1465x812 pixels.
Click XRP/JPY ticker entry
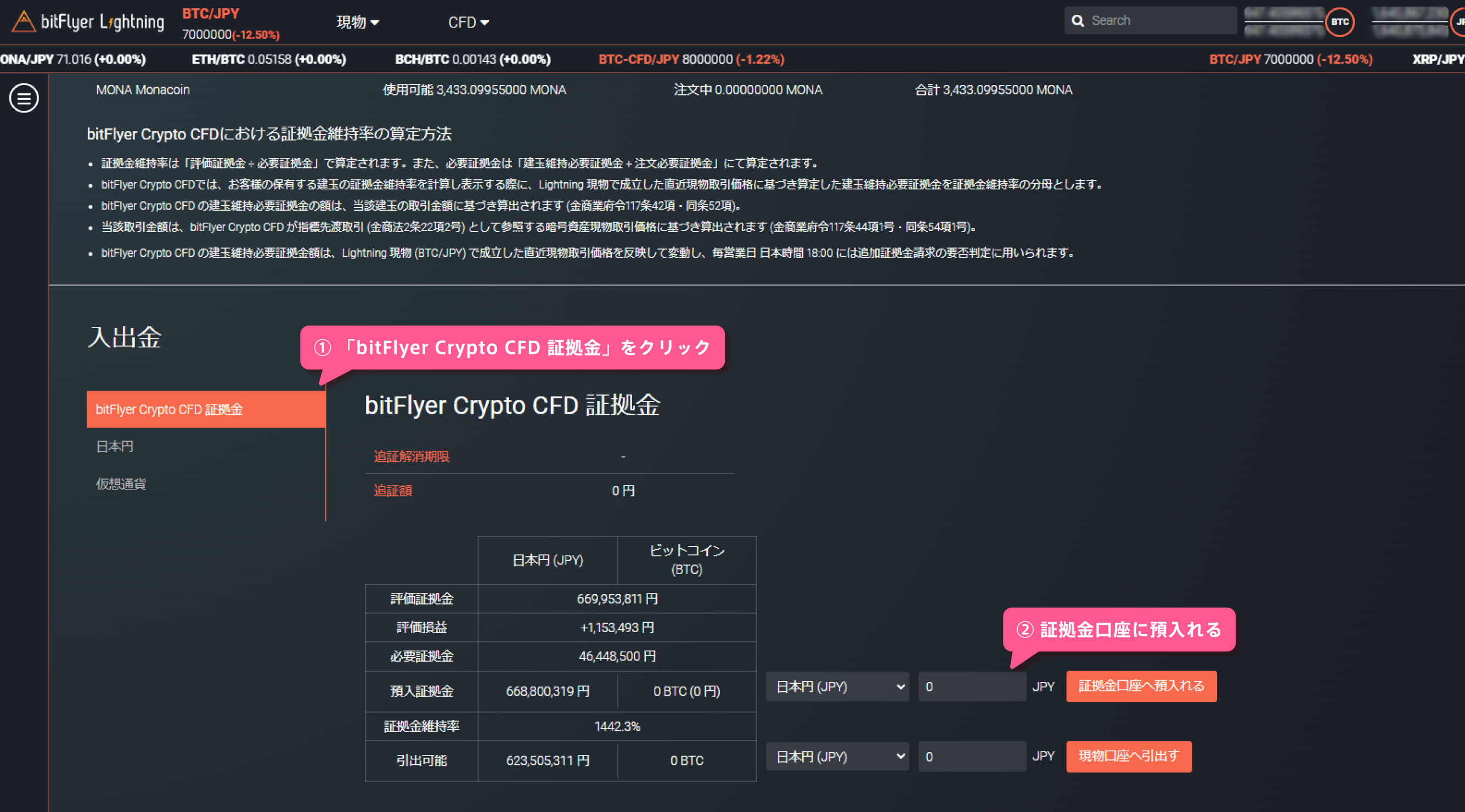point(1438,59)
